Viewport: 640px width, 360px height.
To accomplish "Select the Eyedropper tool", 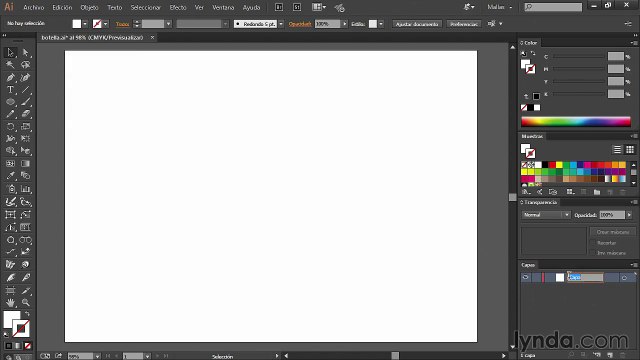I will (10, 176).
